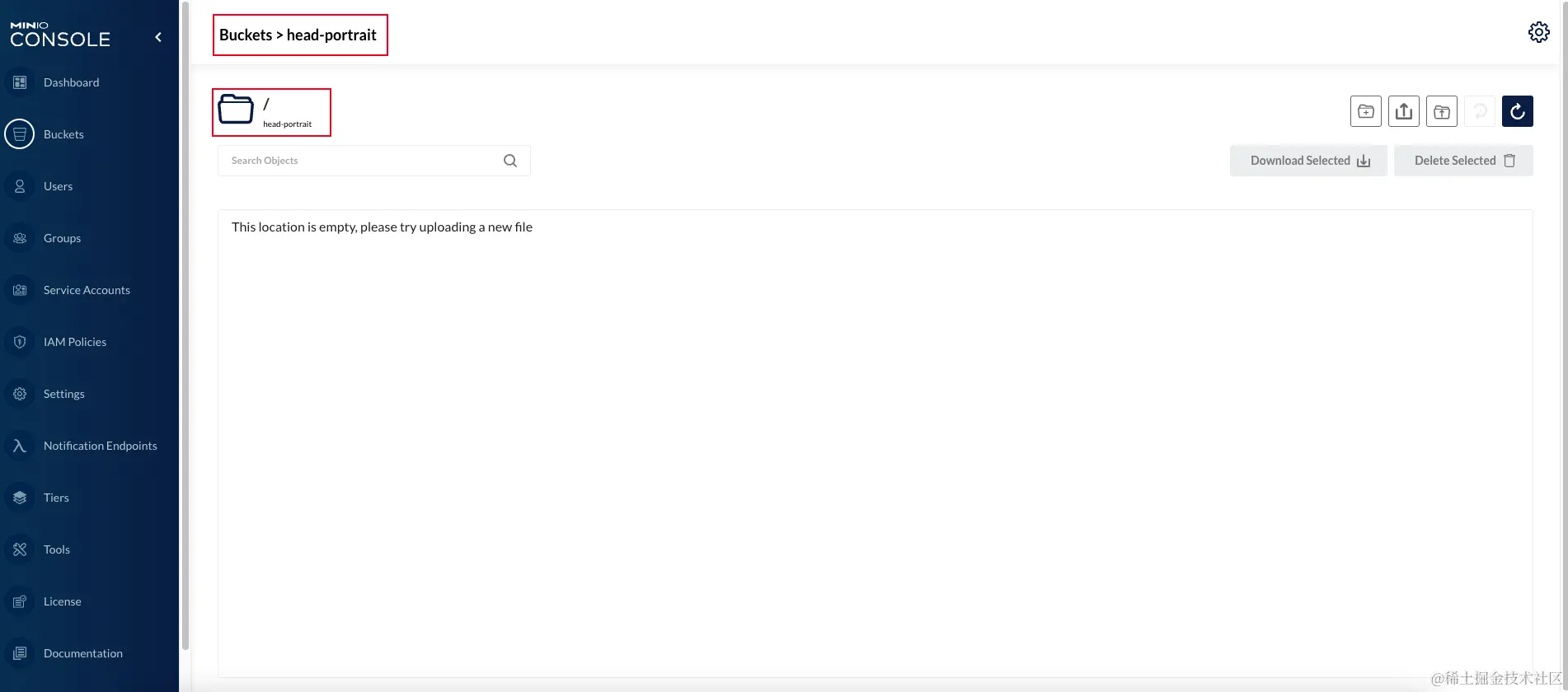Collapse the sidebar with the chevron arrow
The width and height of the screenshot is (1568, 692).
click(158, 37)
